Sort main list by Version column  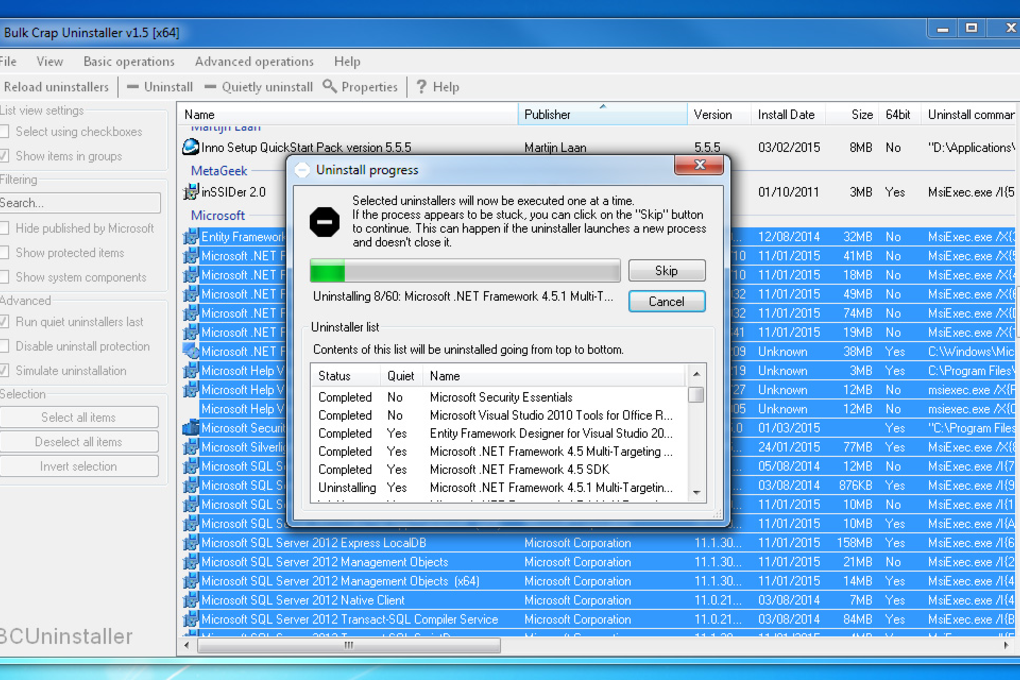point(719,114)
